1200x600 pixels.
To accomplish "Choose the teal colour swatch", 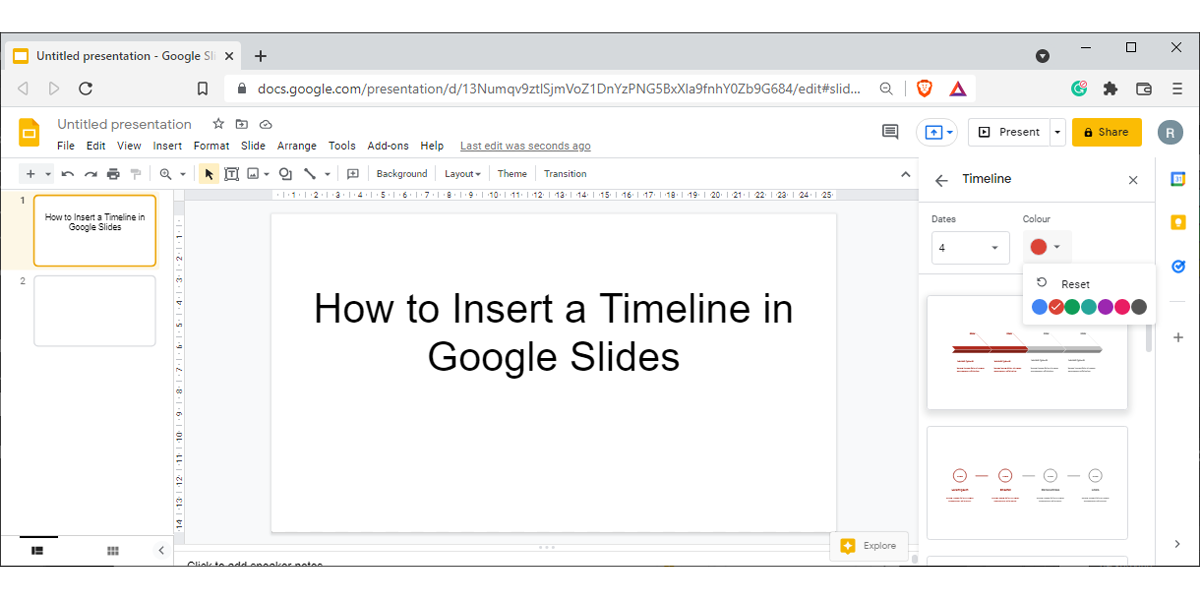I will [1089, 307].
